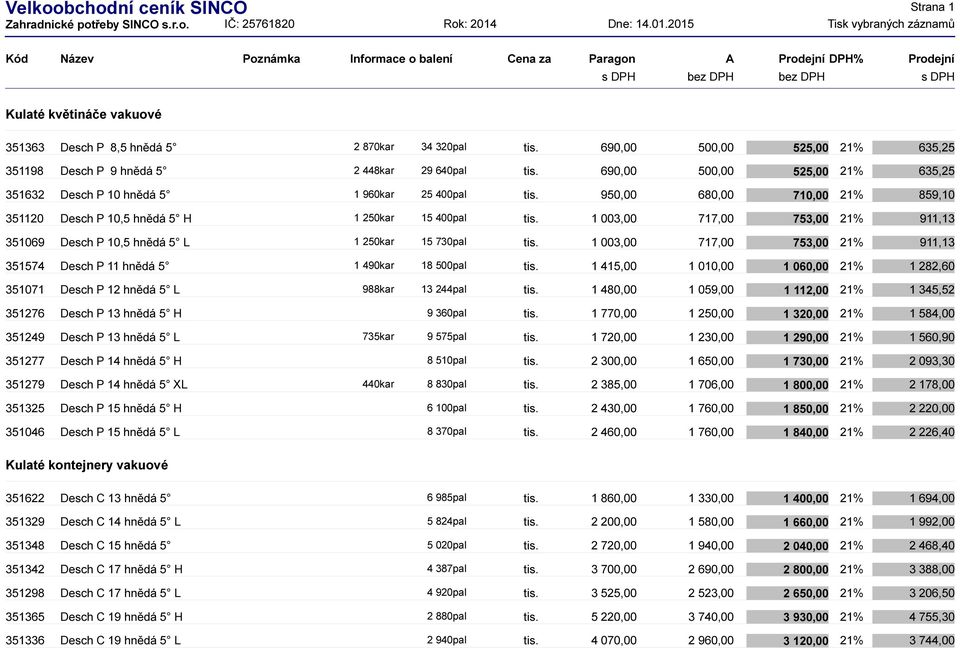Click the 'Cena za' column header

click(x=529, y=59)
